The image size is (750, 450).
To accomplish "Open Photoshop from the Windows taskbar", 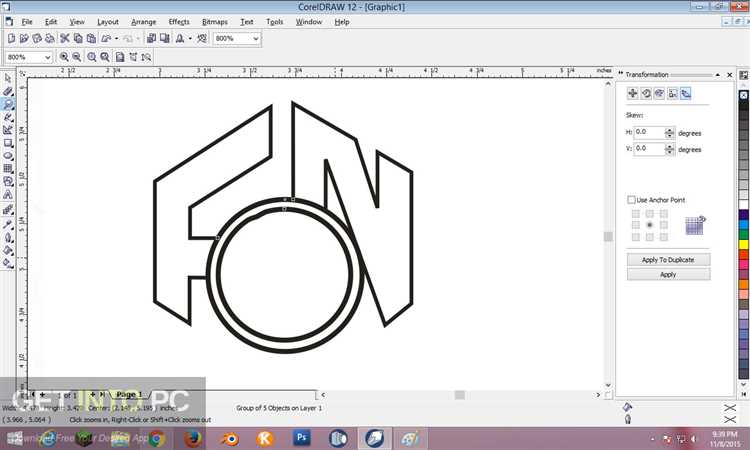I will click(302, 438).
